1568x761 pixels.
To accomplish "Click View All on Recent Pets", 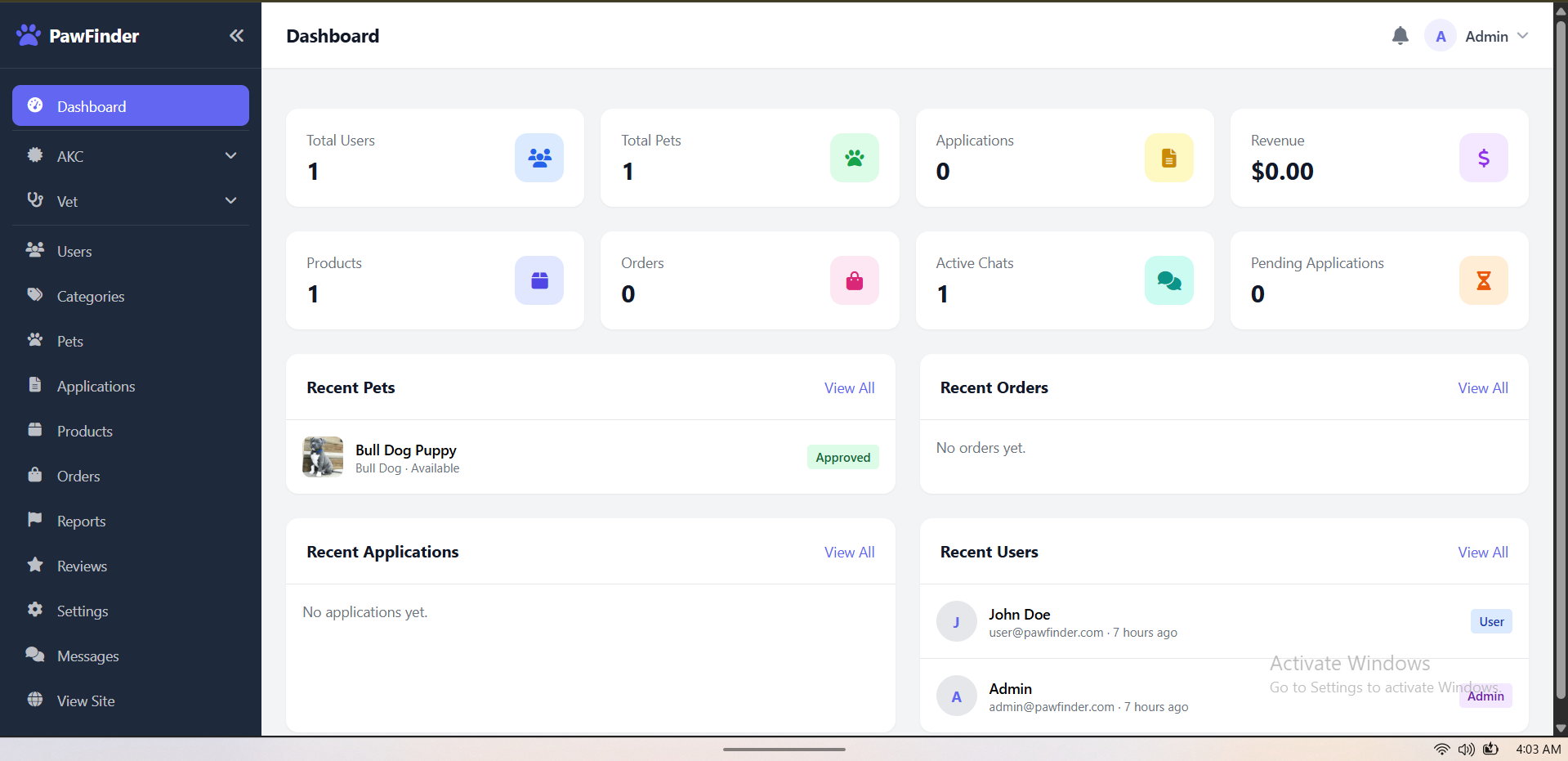I will [x=849, y=387].
